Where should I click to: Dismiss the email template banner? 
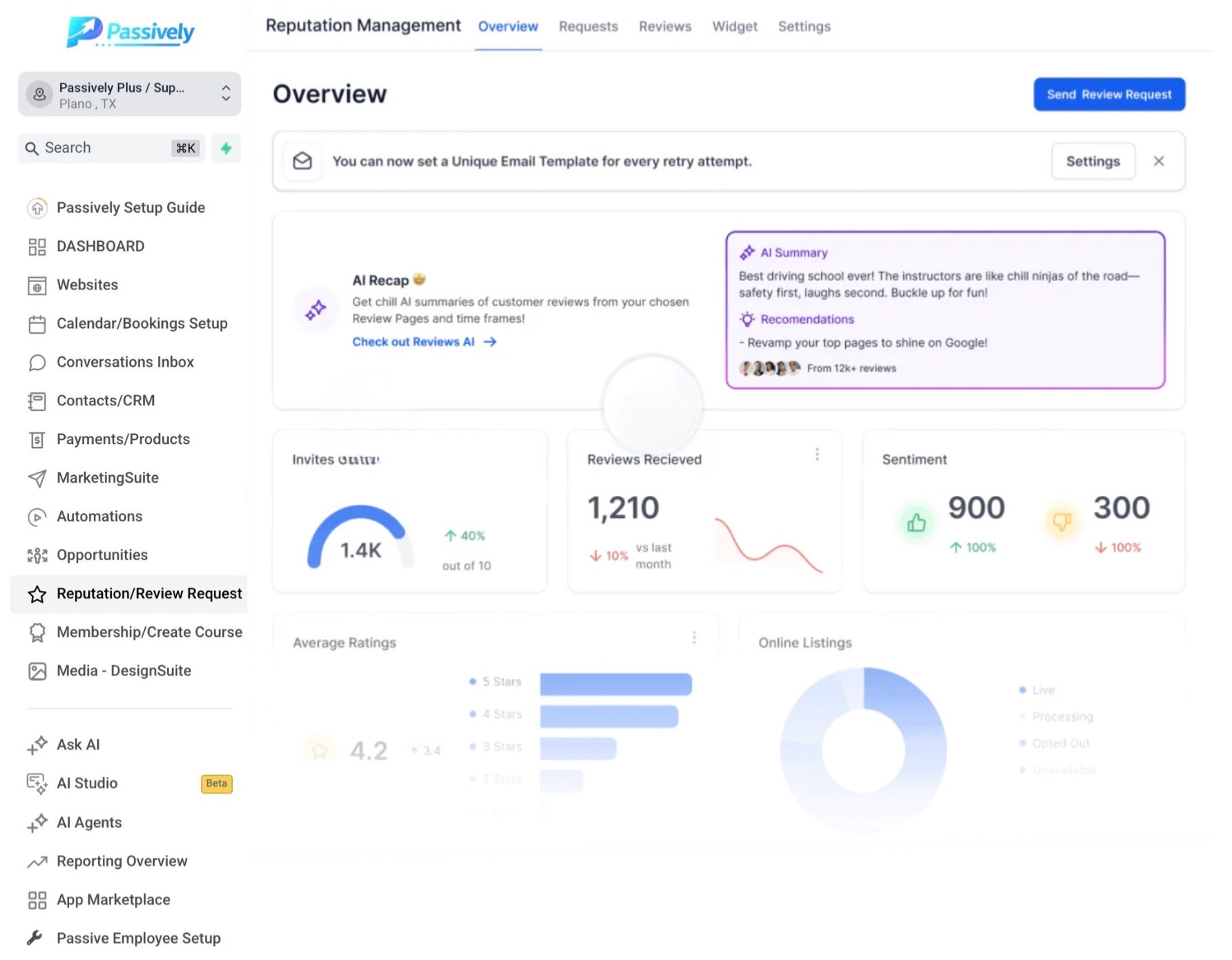point(1159,162)
